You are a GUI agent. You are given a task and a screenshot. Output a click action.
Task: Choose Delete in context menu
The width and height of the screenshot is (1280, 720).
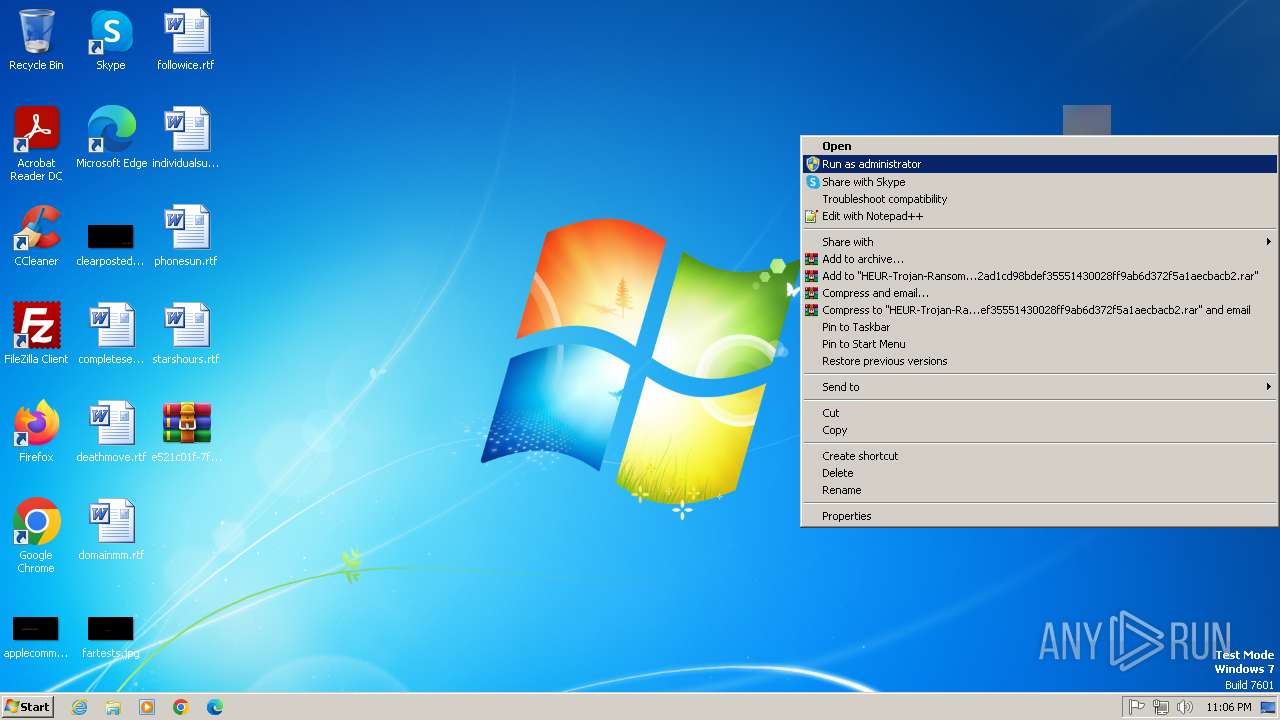pos(1040,473)
